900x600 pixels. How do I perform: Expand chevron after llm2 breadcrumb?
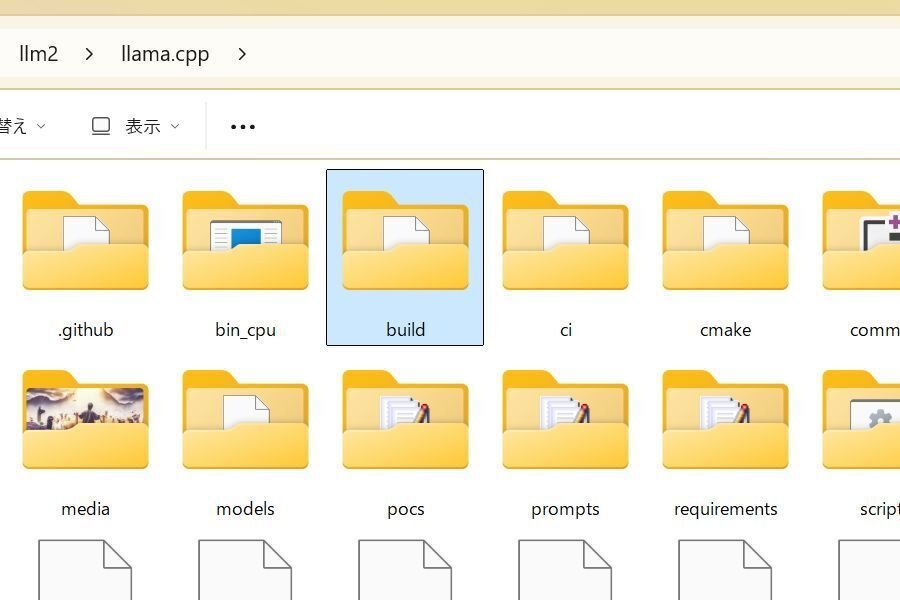click(x=89, y=55)
